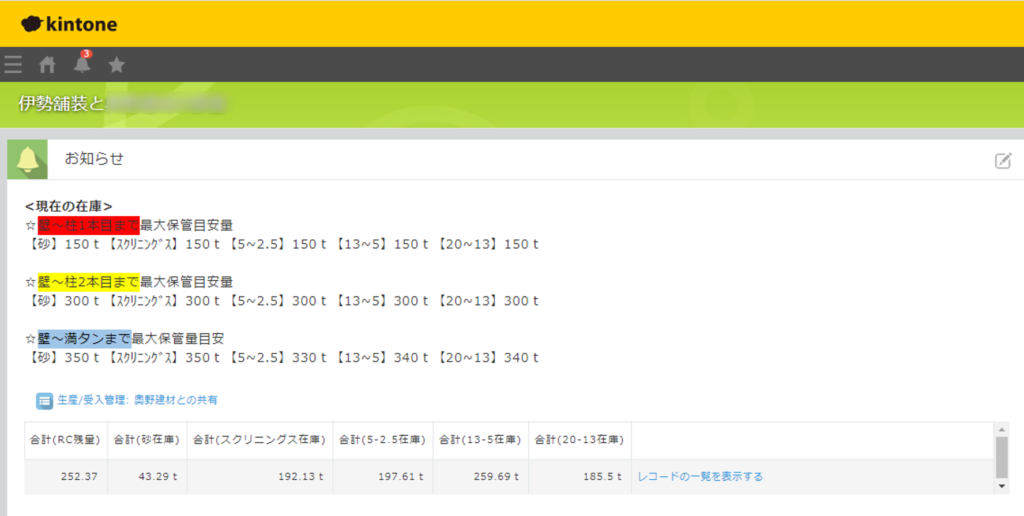Click the green bell お知らせ icon

(x=27, y=159)
